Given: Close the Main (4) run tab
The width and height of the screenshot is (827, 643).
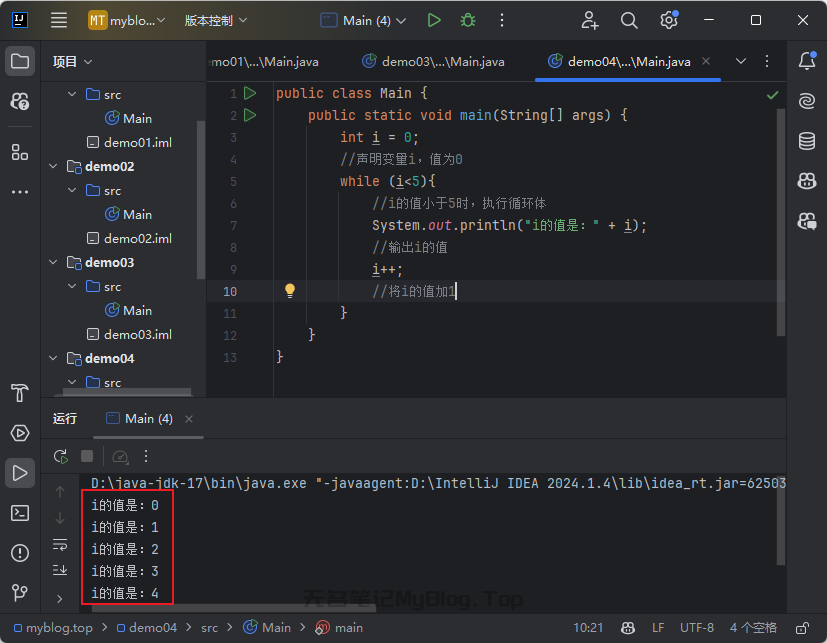Looking at the screenshot, I should point(189,419).
